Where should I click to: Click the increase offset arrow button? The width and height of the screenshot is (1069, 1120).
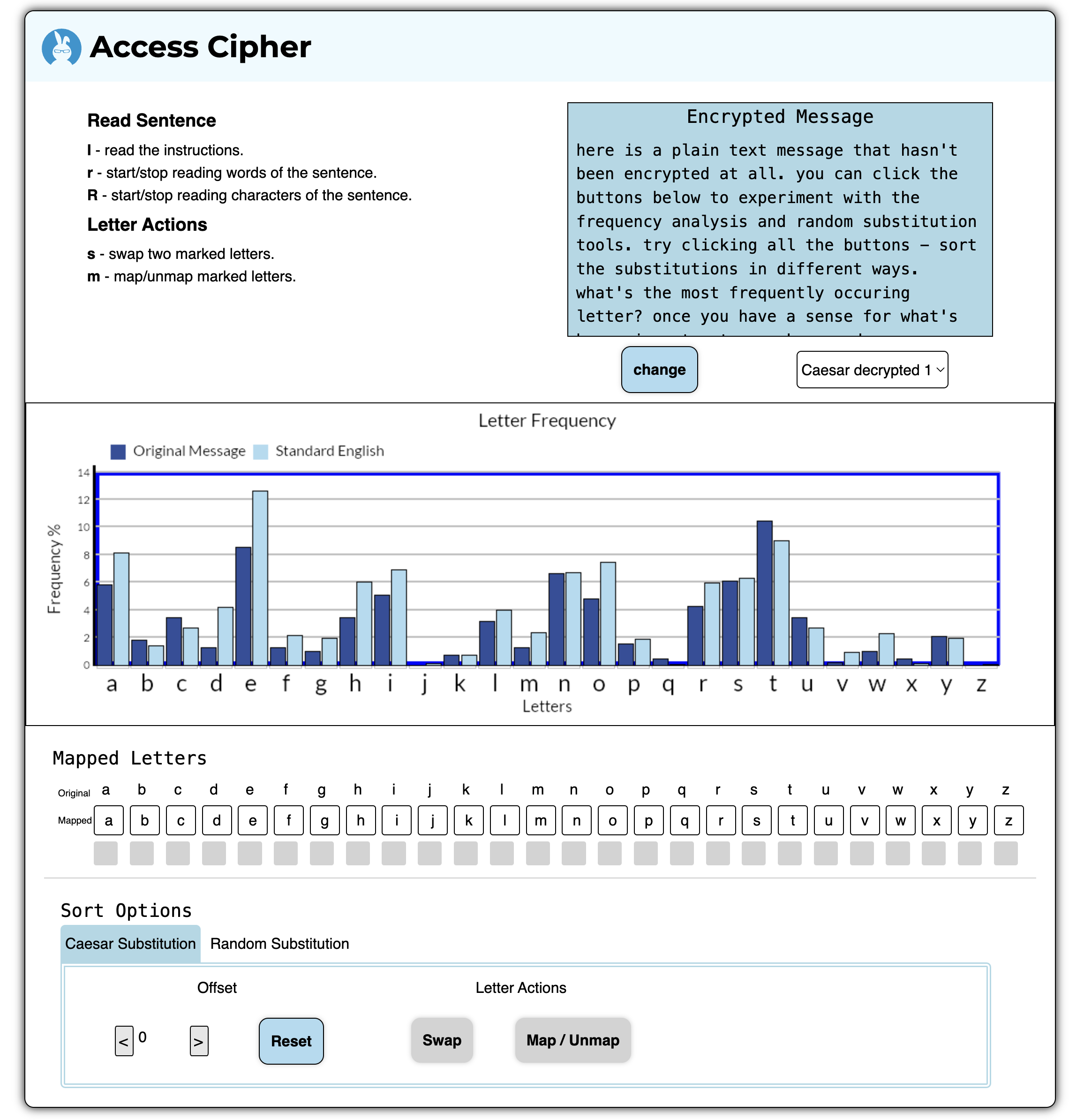click(198, 1041)
